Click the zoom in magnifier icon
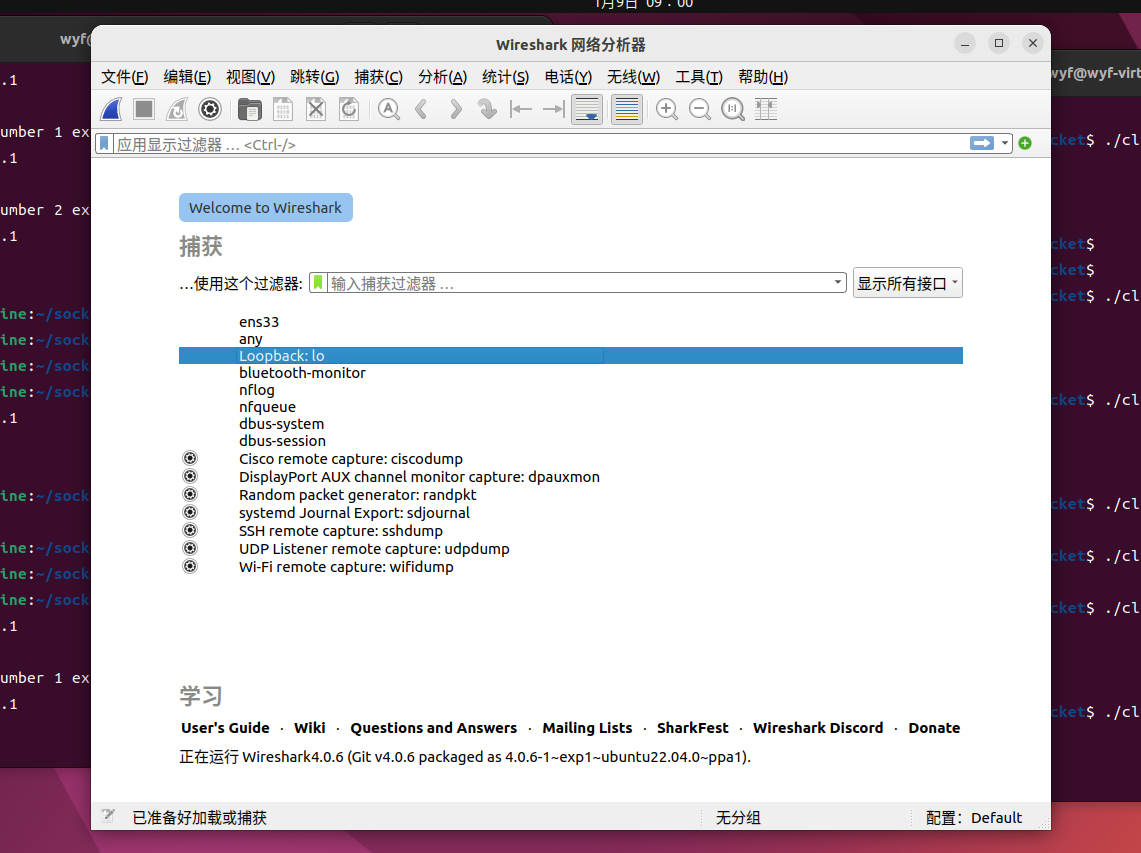1141x853 pixels. click(x=667, y=109)
